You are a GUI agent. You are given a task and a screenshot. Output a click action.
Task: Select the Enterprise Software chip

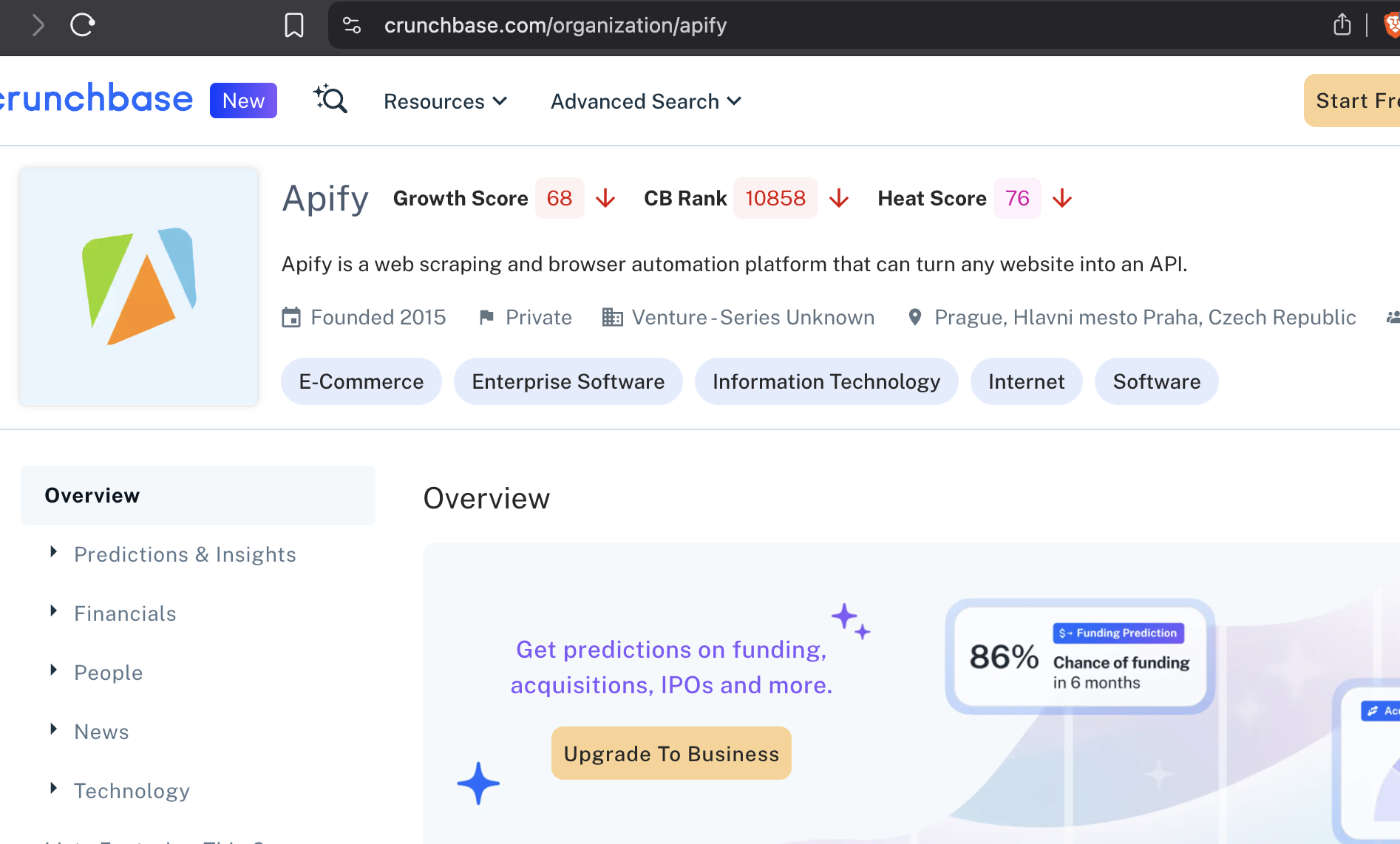click(568, 381)
